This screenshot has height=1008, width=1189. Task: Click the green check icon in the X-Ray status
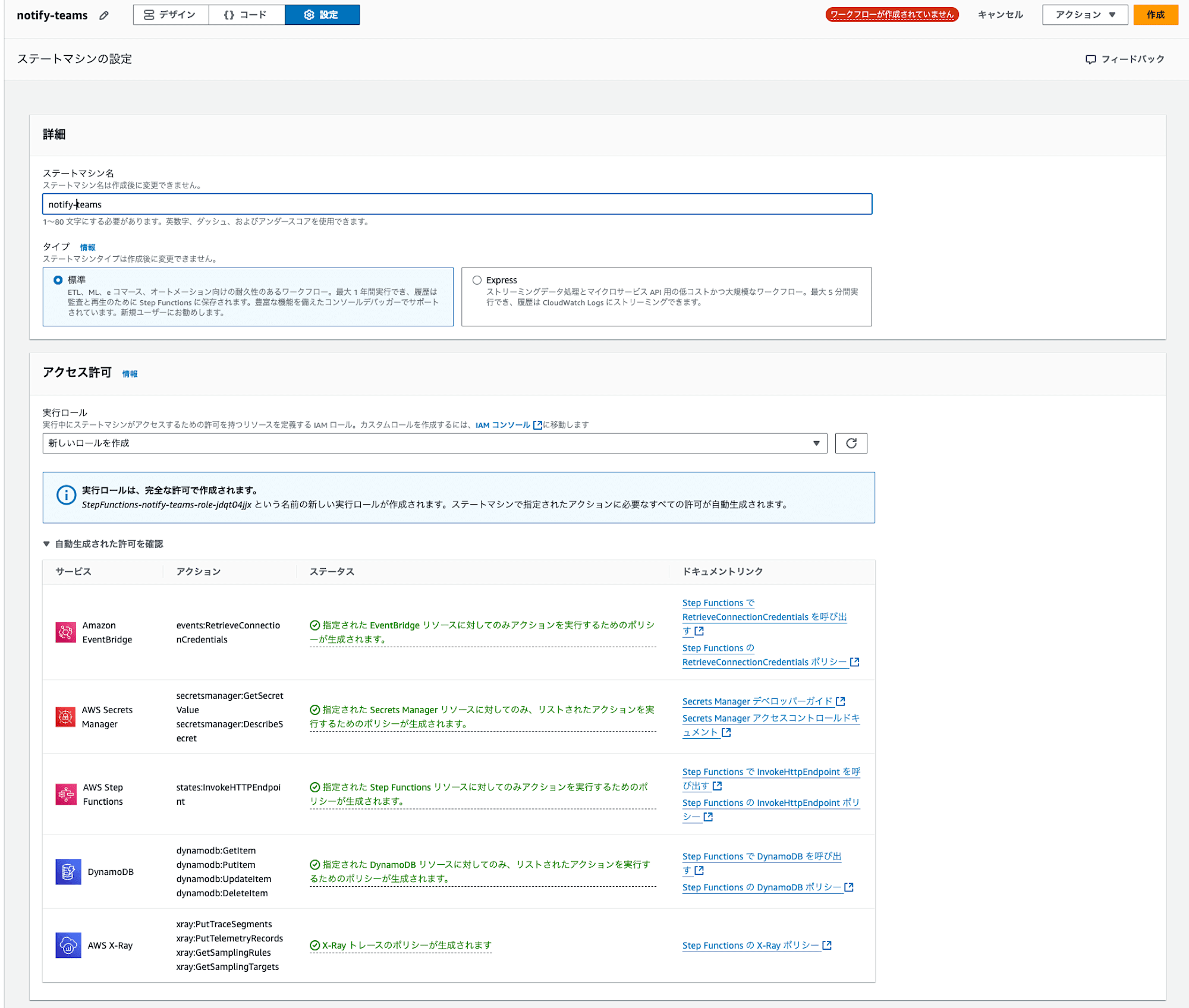(315, 945)
